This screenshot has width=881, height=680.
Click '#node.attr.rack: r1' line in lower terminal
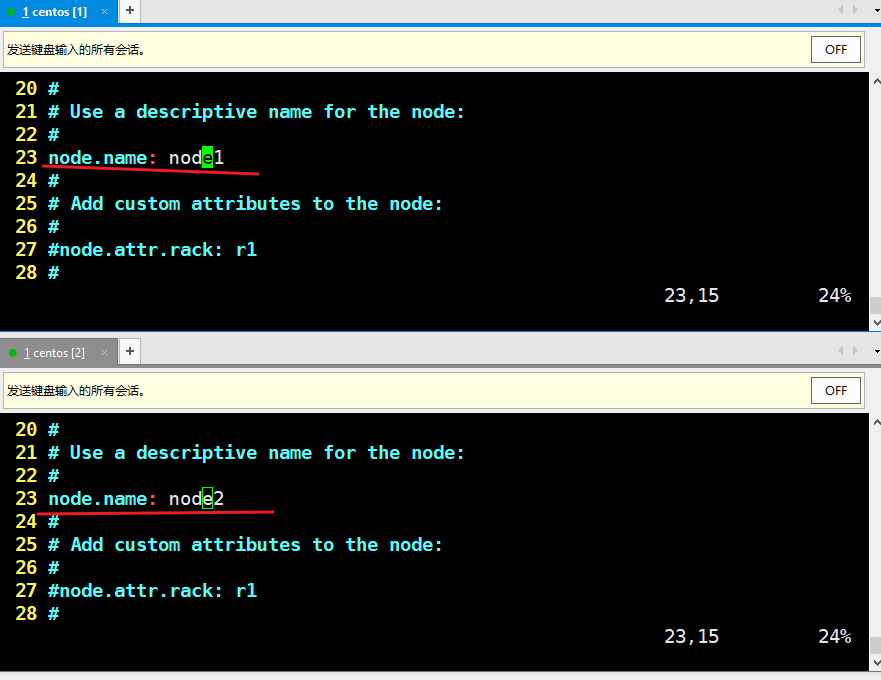(152, 591)
